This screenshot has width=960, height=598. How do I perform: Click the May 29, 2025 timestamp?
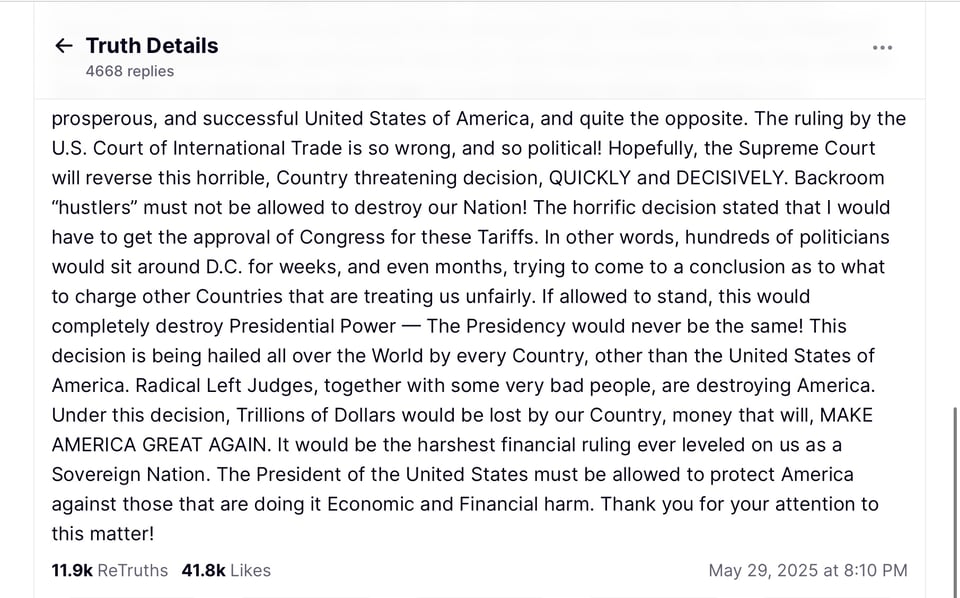point(807,570)
